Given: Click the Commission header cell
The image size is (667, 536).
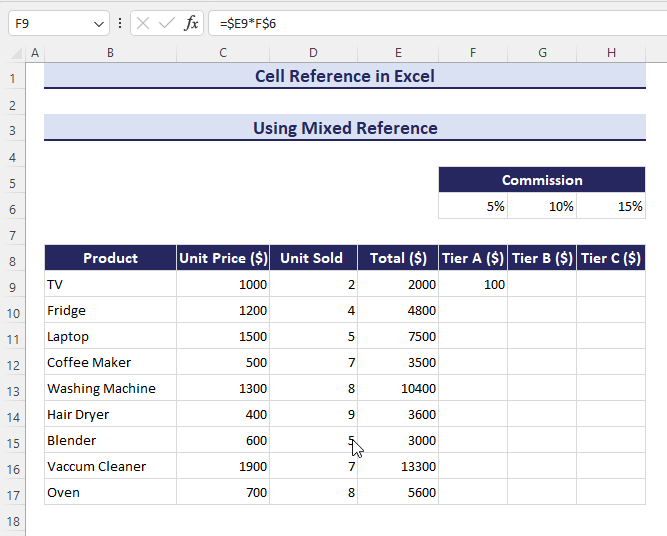Looking at the screenshot, I should 541,180.
